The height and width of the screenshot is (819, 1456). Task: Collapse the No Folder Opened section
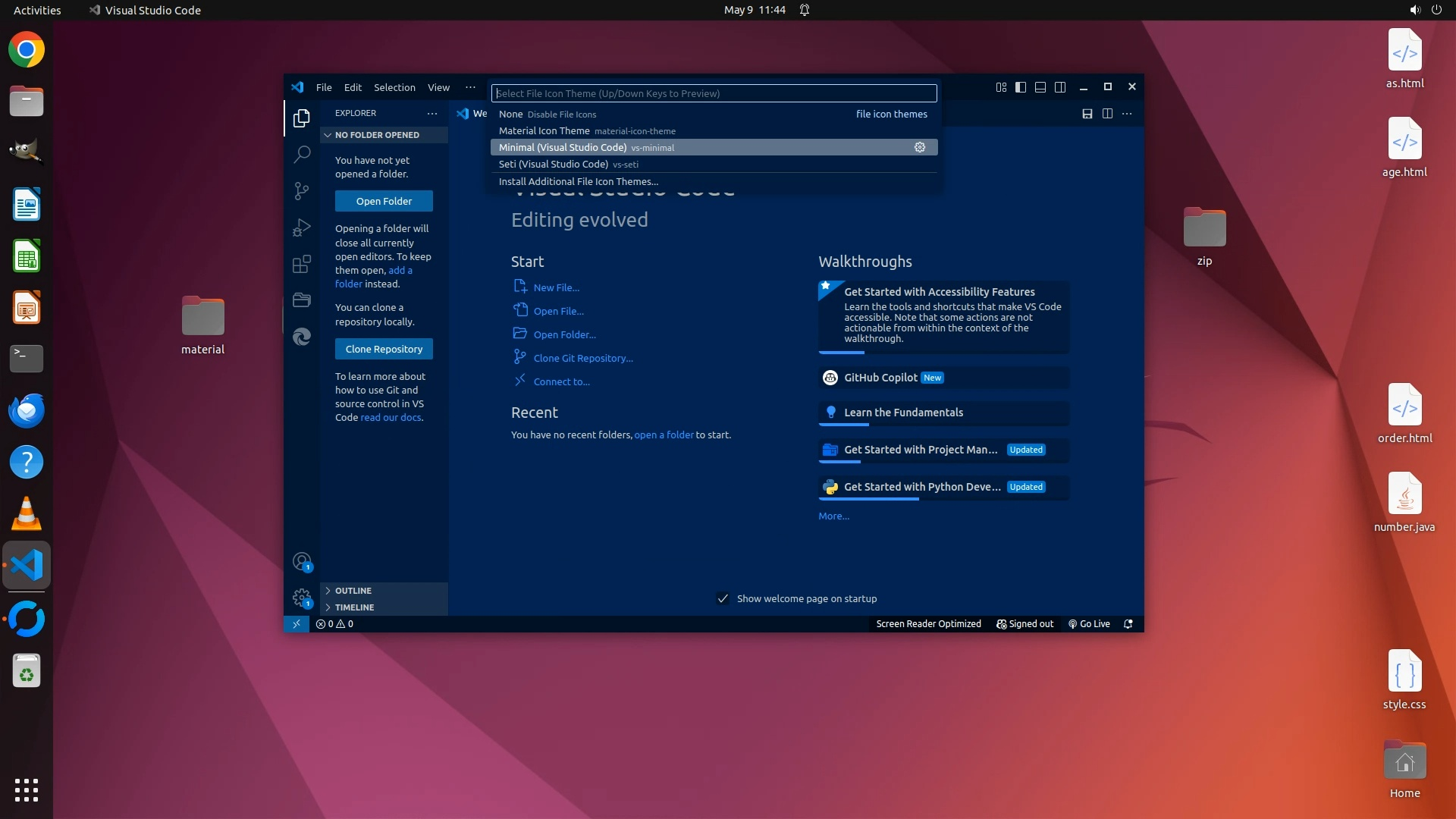[x=377, y=135]
